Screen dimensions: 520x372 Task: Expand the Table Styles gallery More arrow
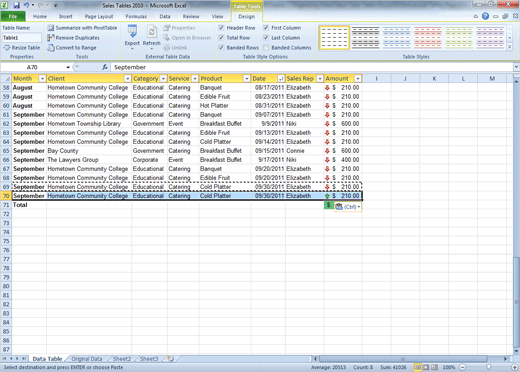pos(510,47)
